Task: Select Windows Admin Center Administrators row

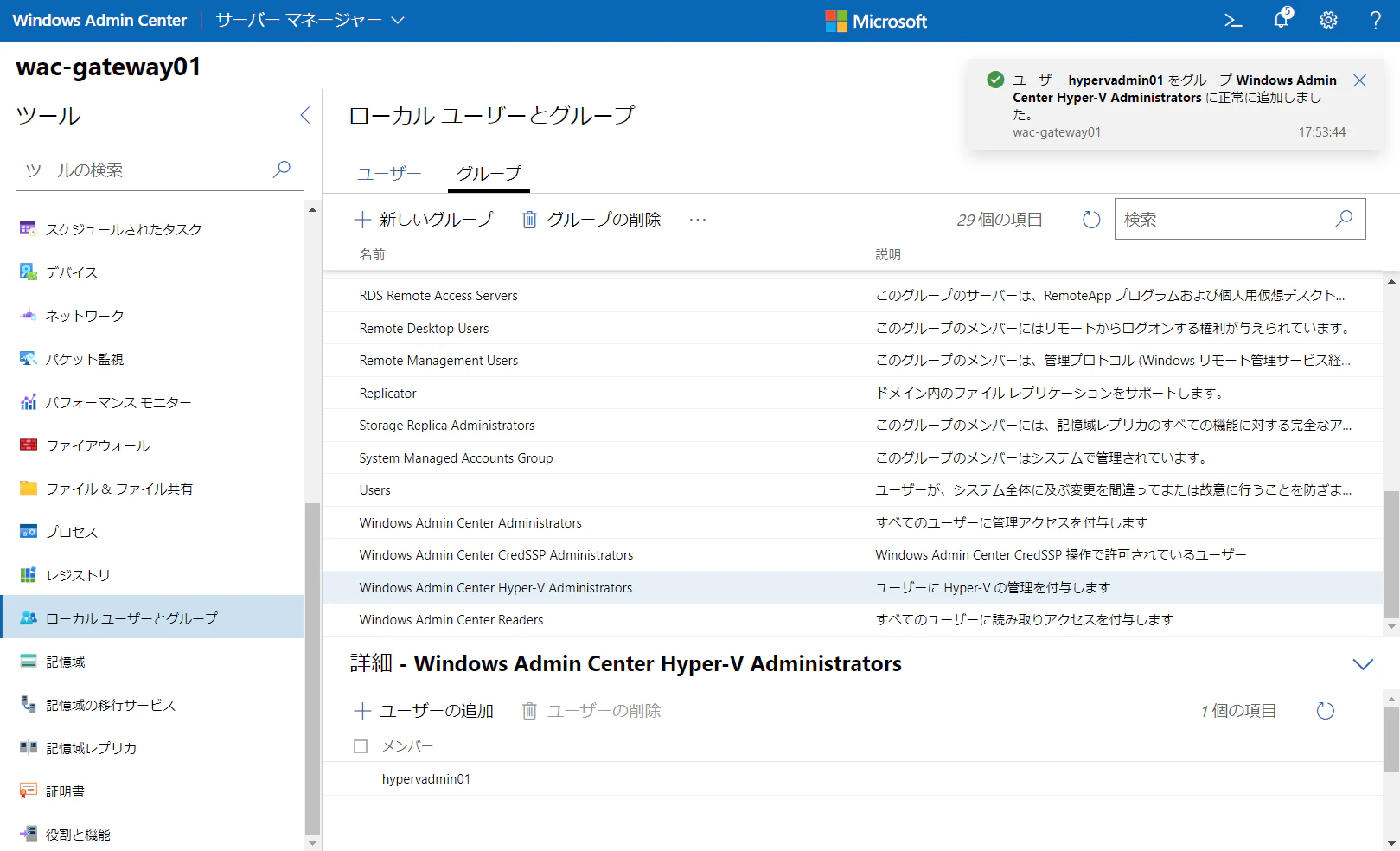Action: click(x=853, y=522)
